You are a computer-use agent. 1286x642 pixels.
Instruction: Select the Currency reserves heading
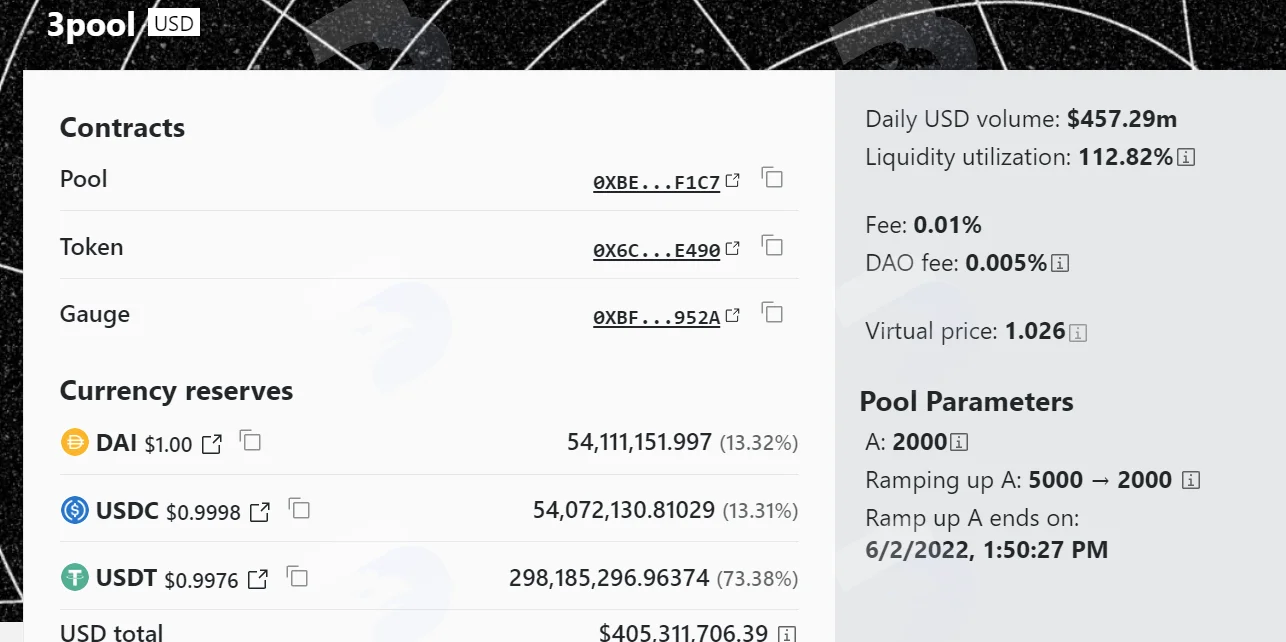point(176,391)
